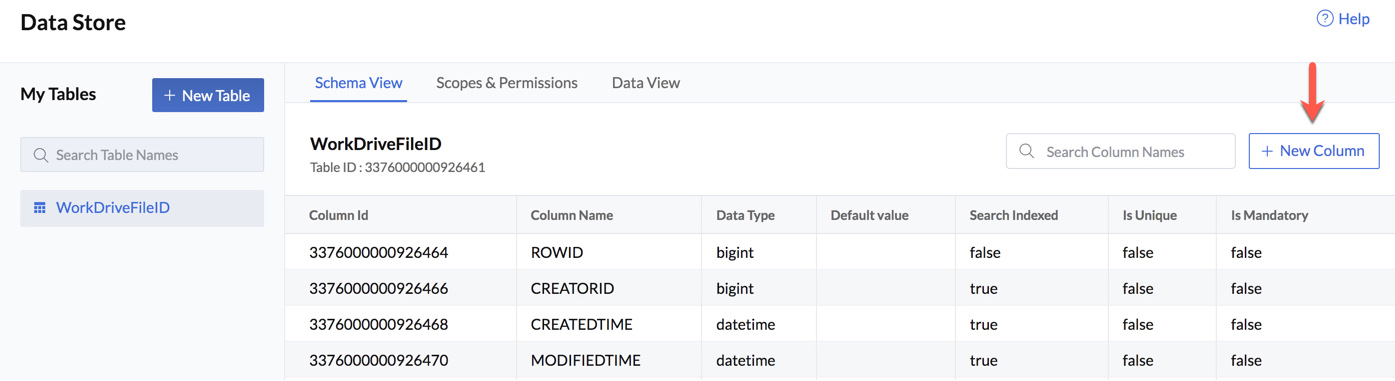Click Search Indexed false in ROWID row
This screenshot has width=1395, height=381.
coord(985,252)
